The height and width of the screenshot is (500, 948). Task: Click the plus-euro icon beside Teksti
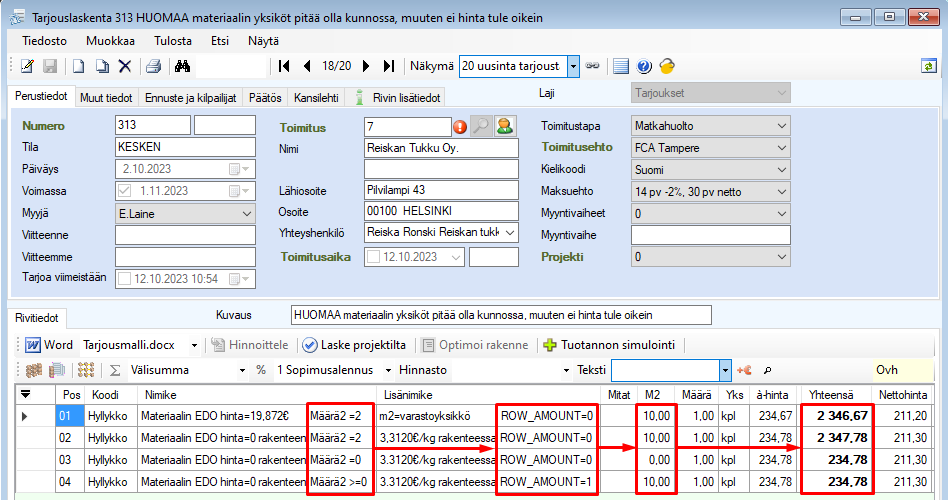coord(744,370)
